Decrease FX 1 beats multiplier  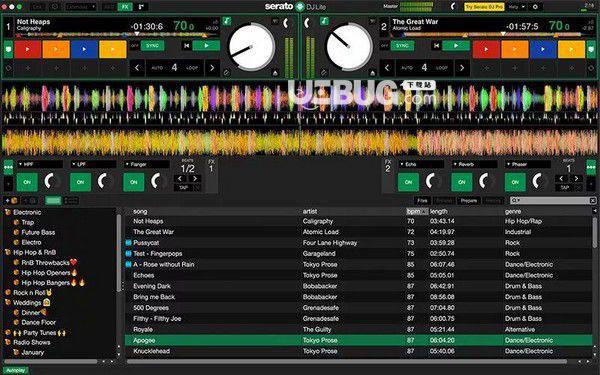(x=180, y=179)
